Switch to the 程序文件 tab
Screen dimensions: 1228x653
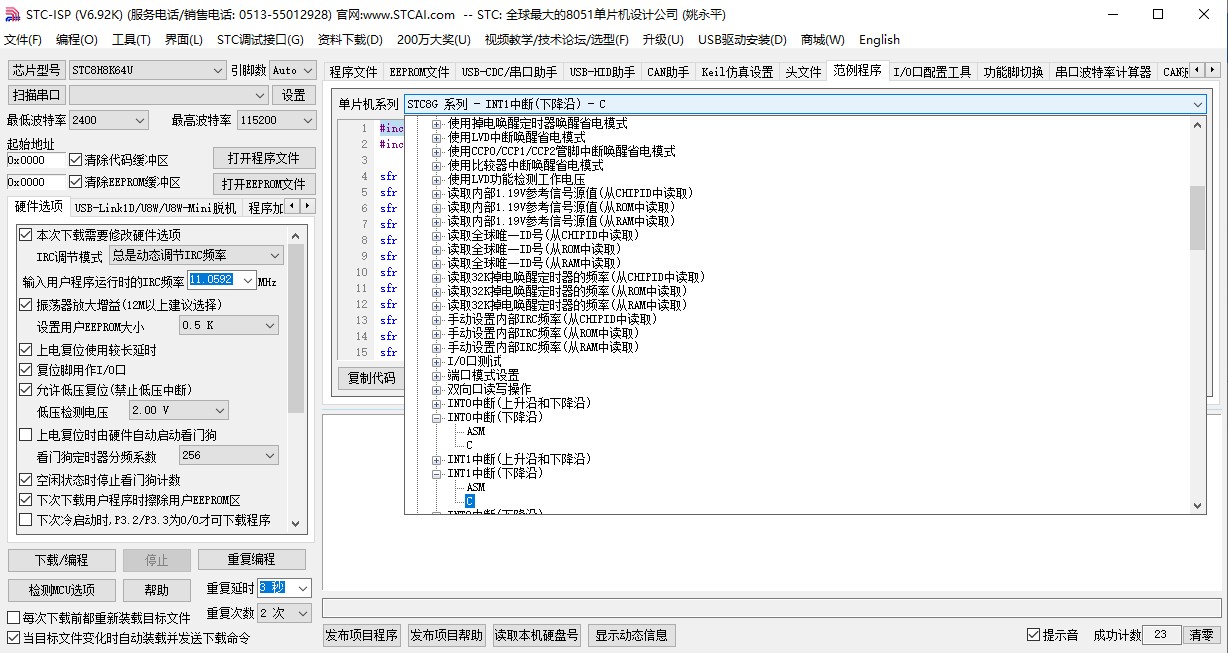(x=354, y=72)
